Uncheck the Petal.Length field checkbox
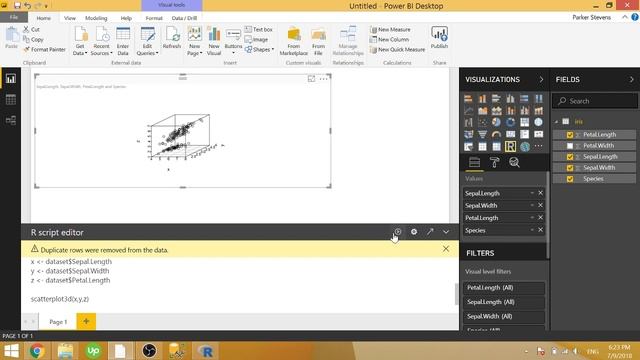Screen dimensions: 640x360 click(x=570, y=135)
